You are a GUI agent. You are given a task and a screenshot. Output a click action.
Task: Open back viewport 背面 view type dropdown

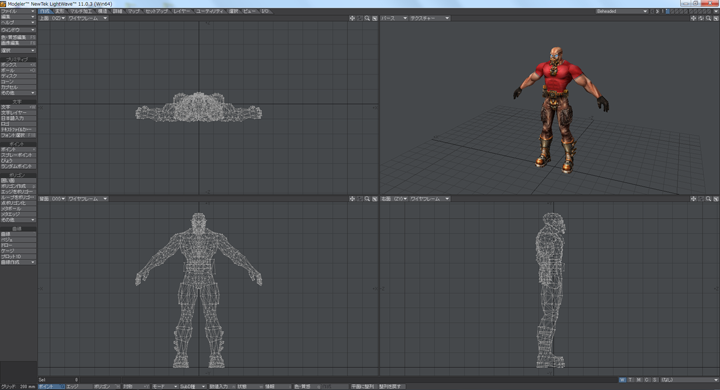click(x=52, y=199)
